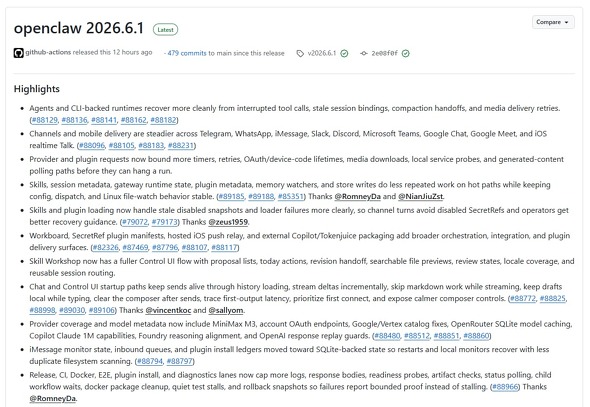This screenshot has width=590, height=407.
Task: Open pull request #88860
Action: point(476,336)
